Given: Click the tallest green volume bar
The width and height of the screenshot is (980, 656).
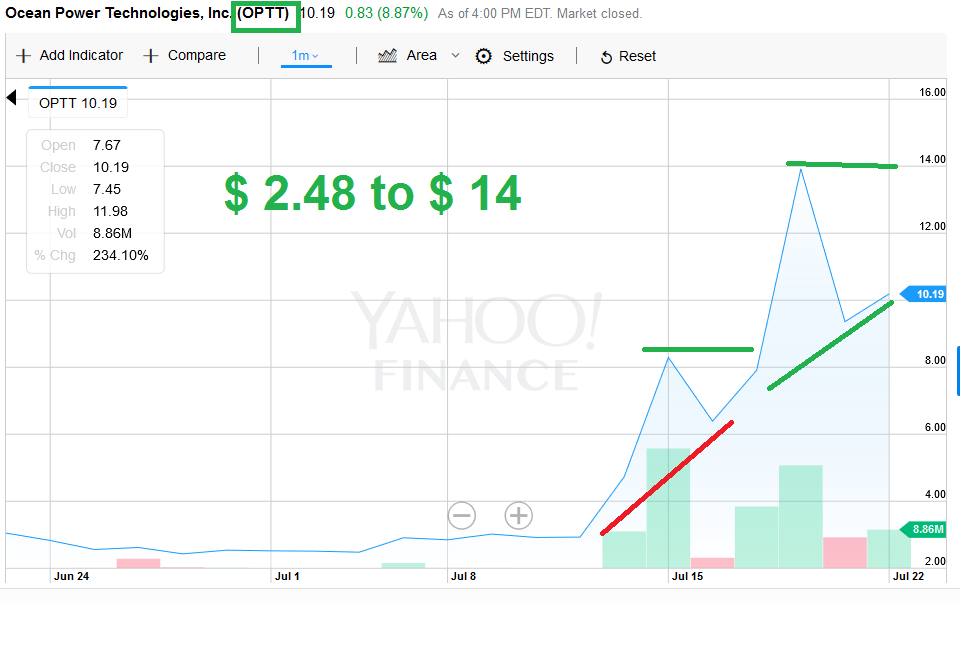Looking at the screenshot, I should click(x=668, y=508).
